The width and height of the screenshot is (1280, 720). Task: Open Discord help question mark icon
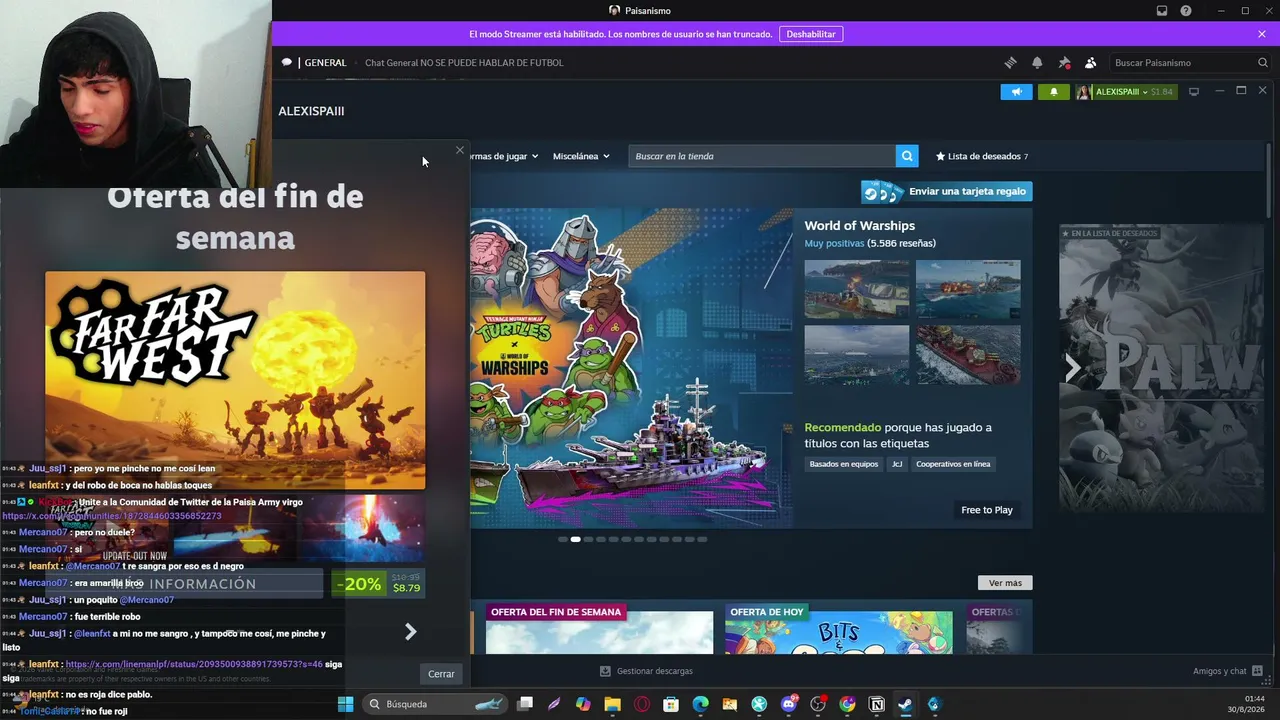[x=1186, y=11]
